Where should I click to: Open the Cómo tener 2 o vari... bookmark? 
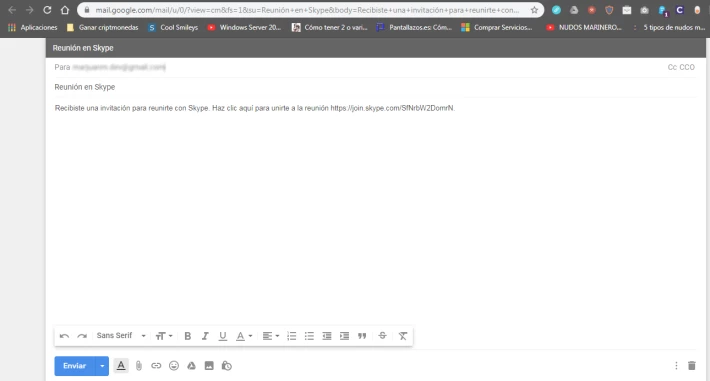(x=330, y=28)
